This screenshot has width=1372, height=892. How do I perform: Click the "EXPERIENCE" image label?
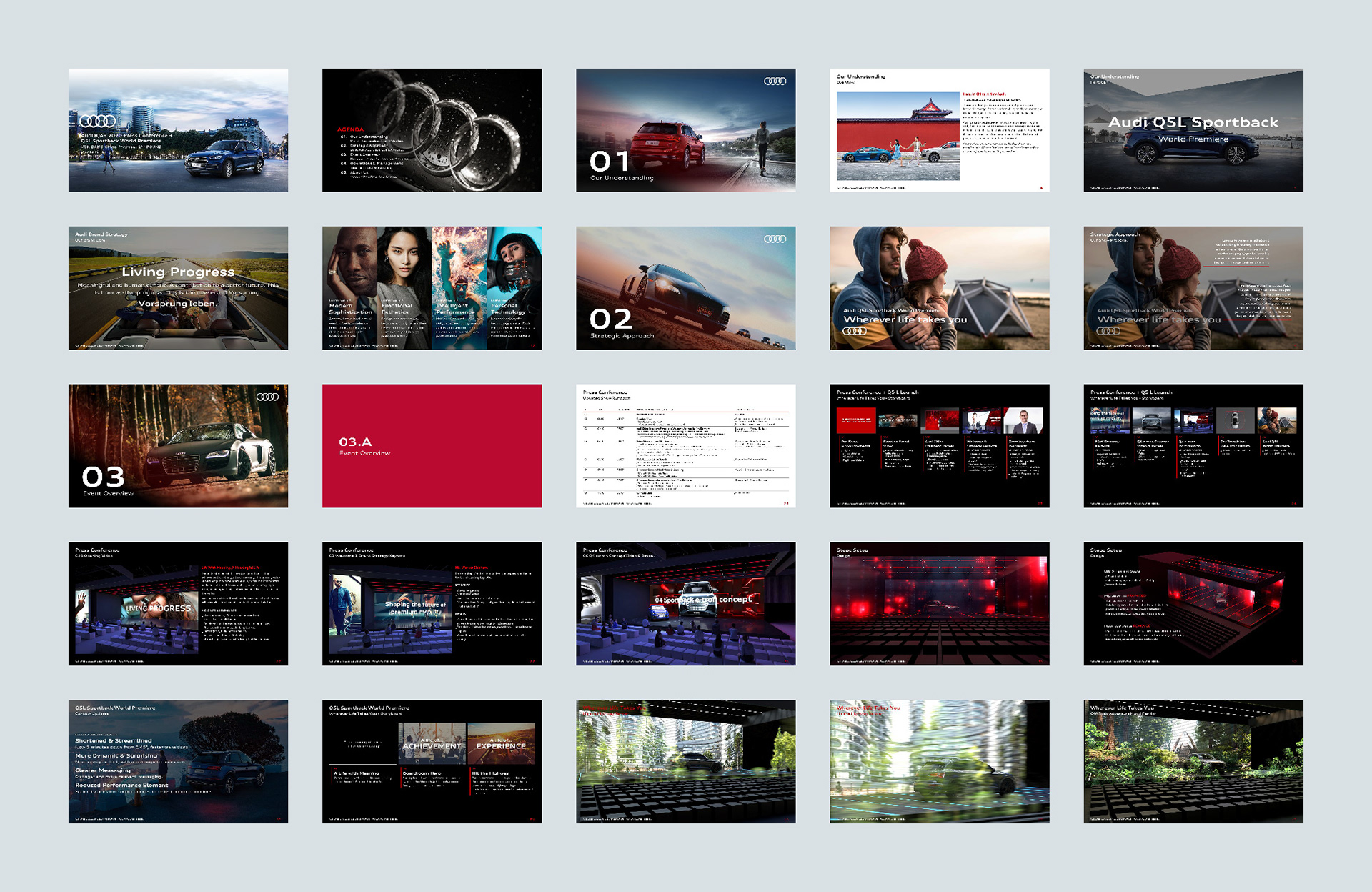(x=501, y=746)
